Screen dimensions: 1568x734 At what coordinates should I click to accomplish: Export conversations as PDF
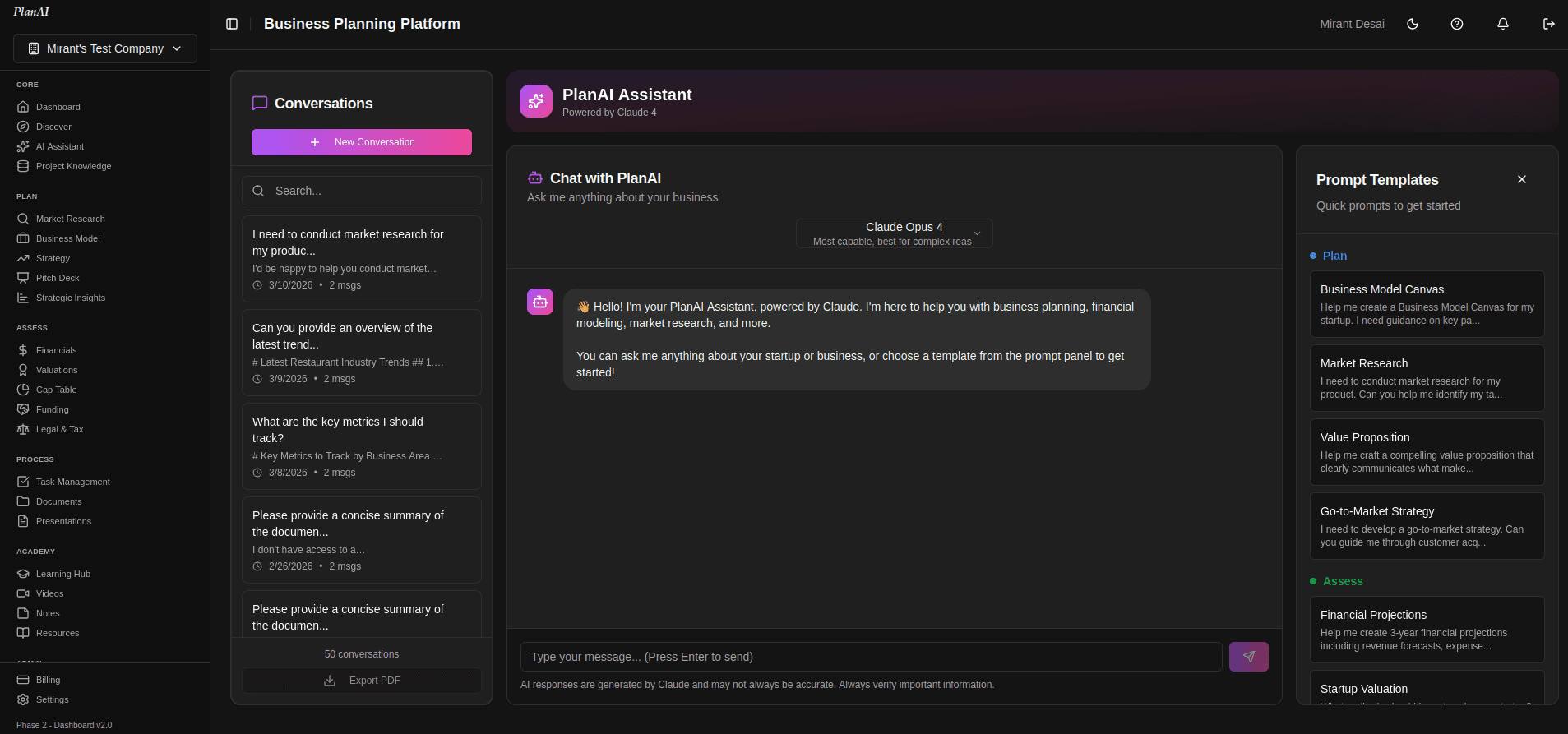tap(362, 681)
